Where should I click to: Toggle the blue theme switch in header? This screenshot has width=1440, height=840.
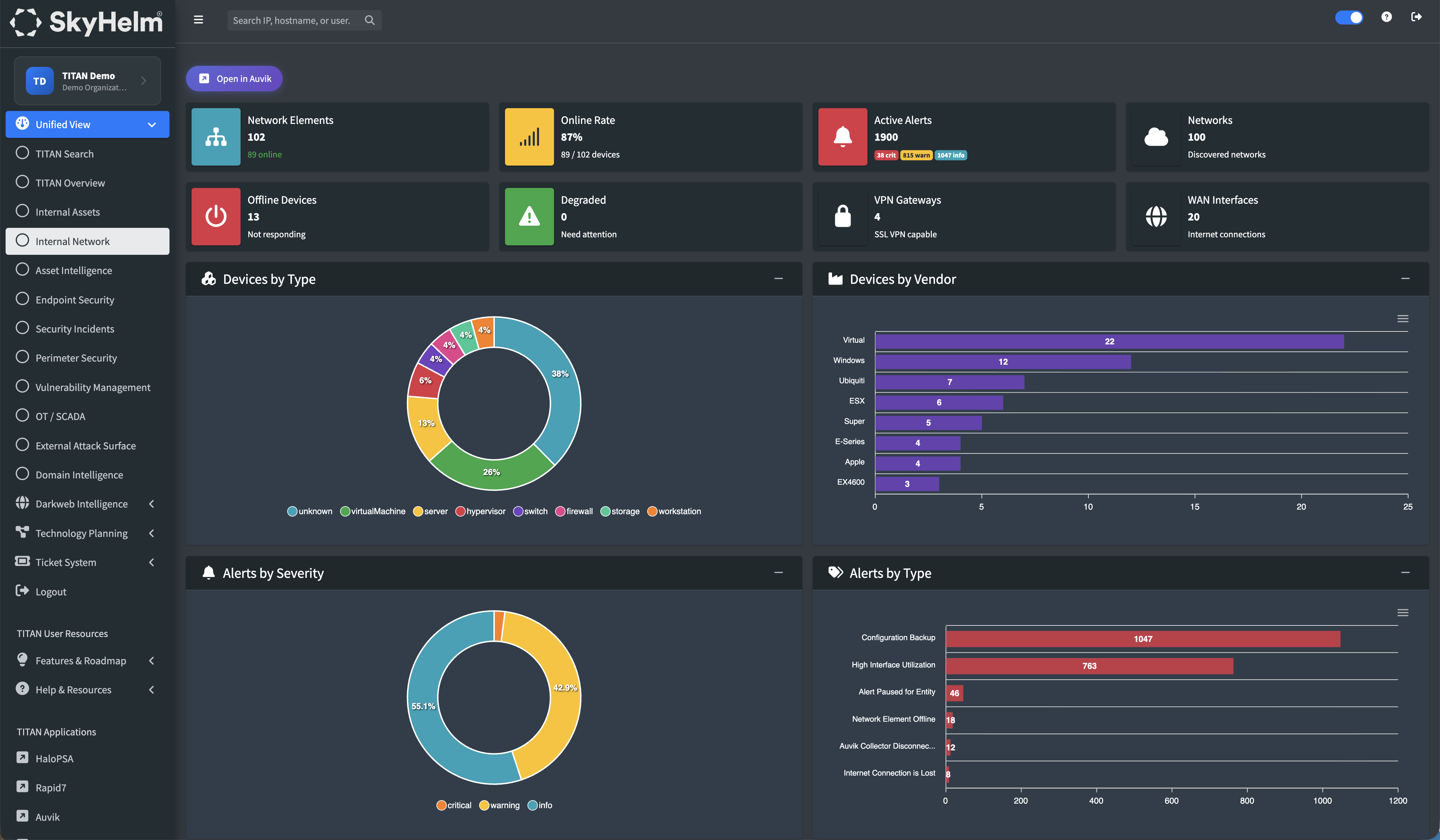click(x=1349, y=17)
